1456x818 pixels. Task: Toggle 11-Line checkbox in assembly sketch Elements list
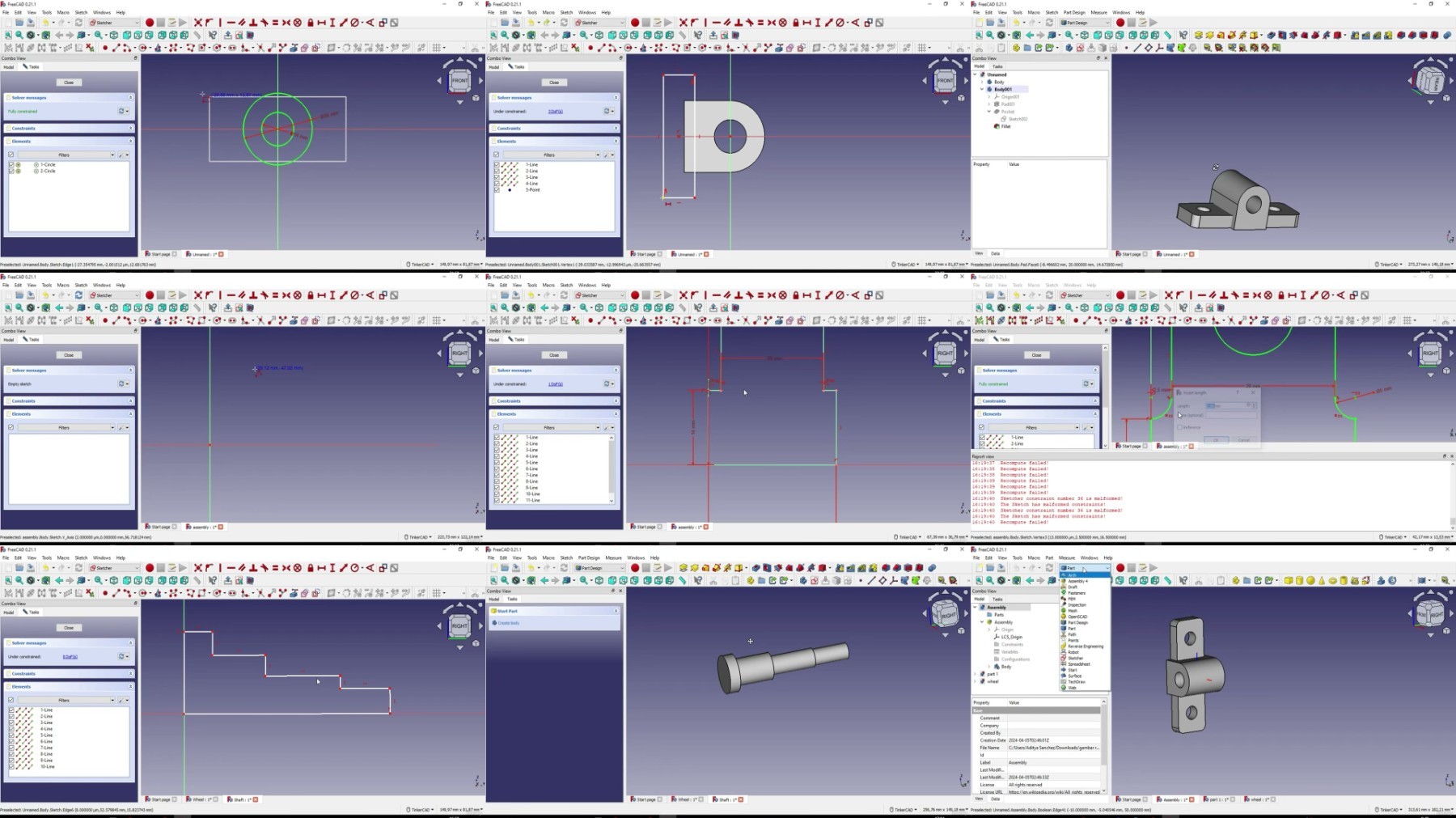pyautogui.click(x=497, y=500)
